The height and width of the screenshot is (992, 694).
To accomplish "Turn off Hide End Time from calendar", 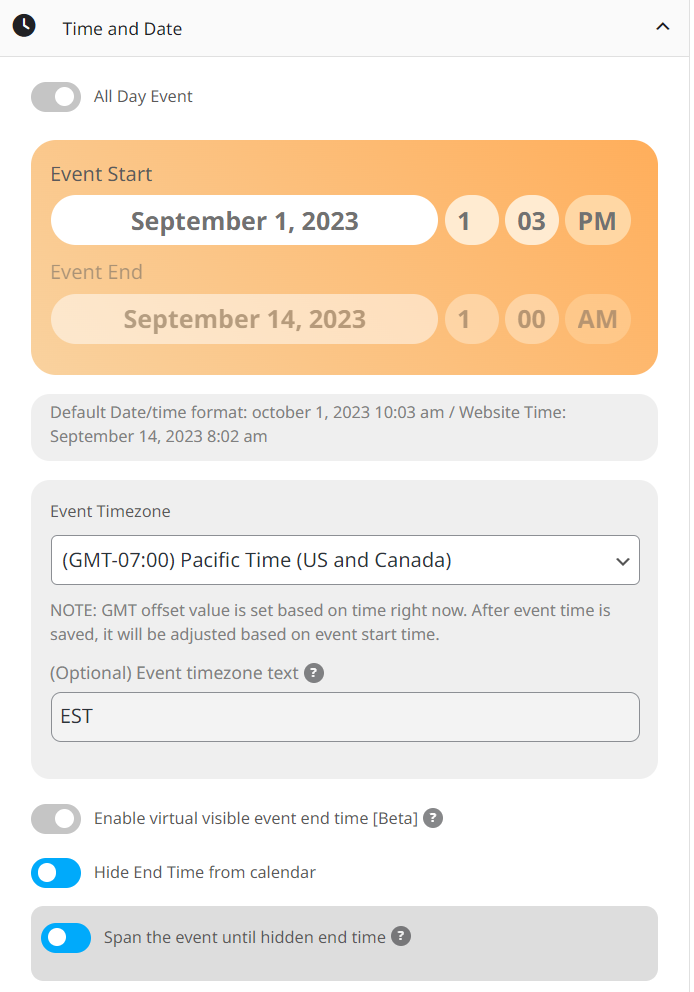I will [x=56, y=873].
